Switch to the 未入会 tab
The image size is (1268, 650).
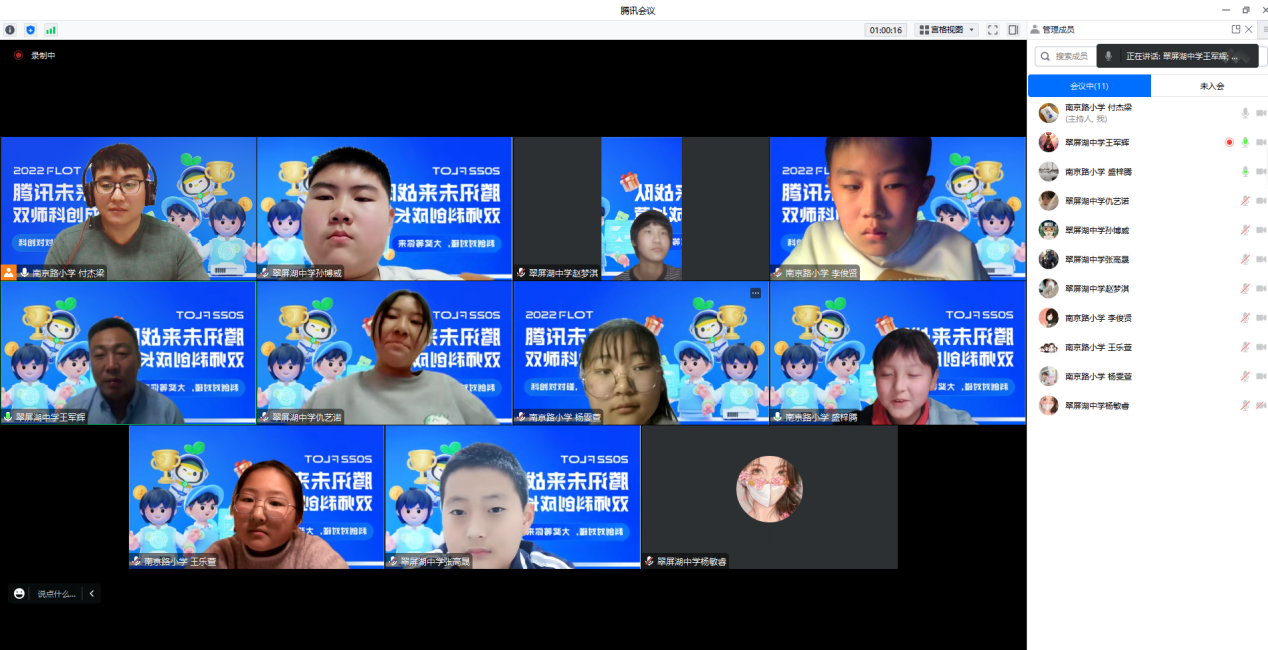tap(1211, 86)
